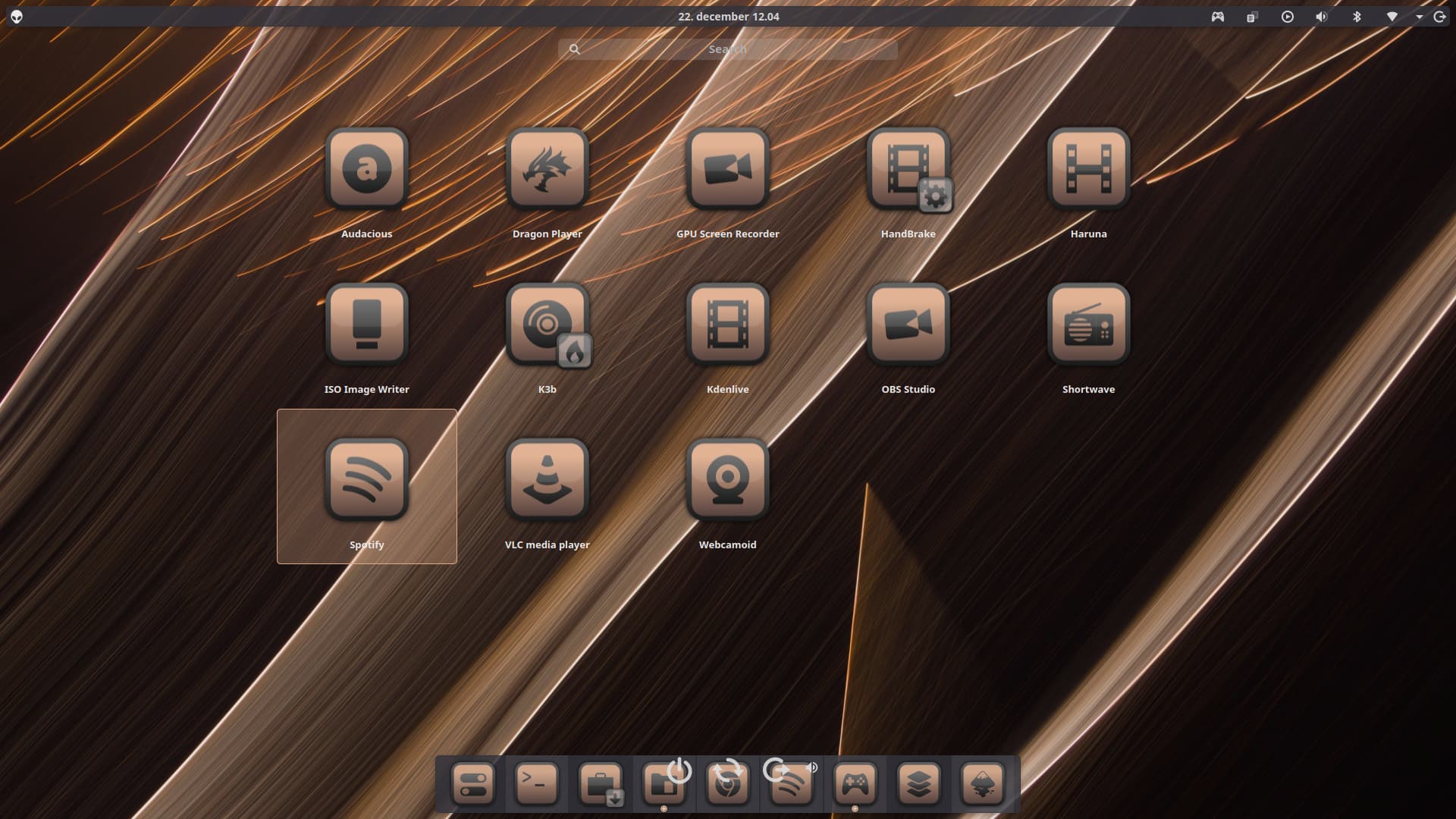
Task: Open the Webcamoid app
Action: coord(727,479)
